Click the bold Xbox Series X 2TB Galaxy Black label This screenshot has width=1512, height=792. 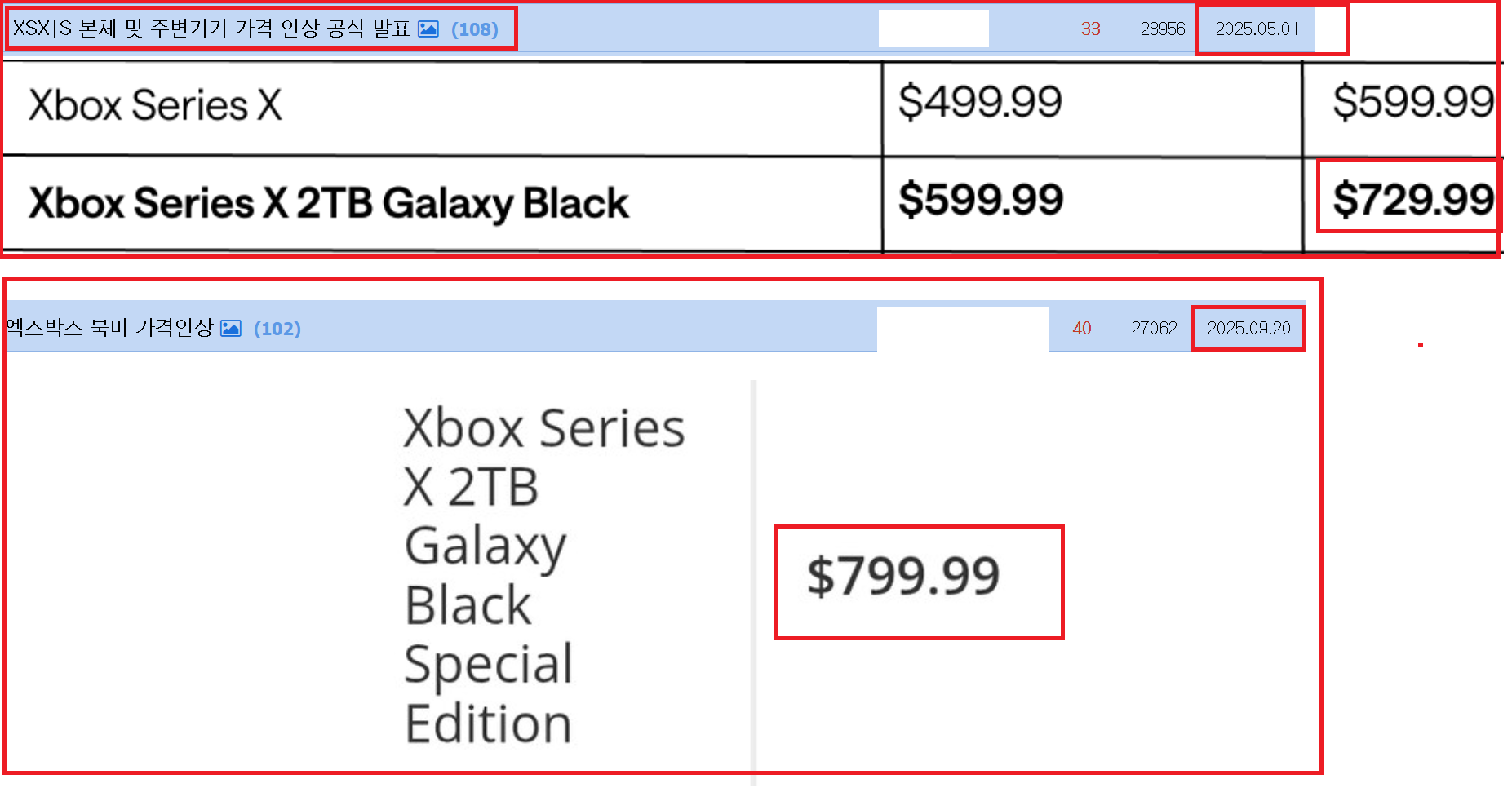click(x=329, y=203)
